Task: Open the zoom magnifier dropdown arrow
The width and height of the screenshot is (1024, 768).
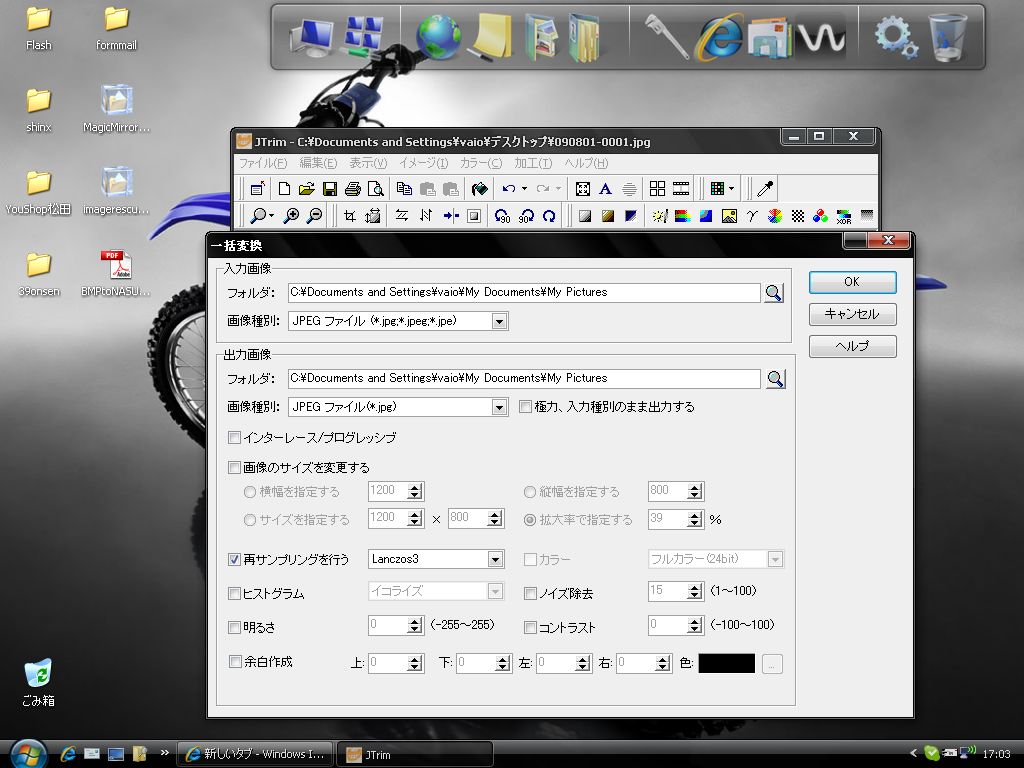Action: click(x=272, y=216)
